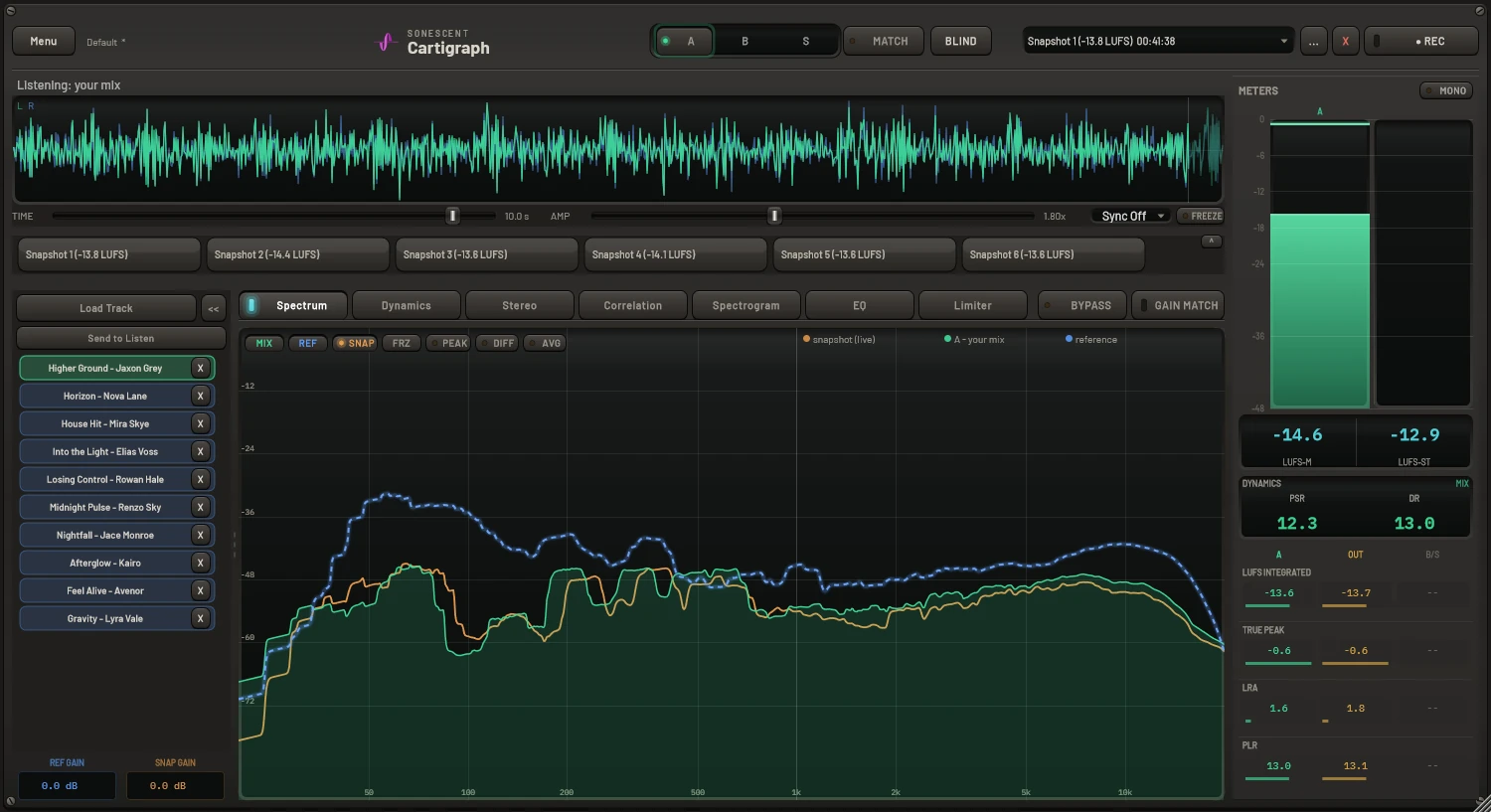Image resolution: width=1491 pixels, height=812 pixels.
Task: Remove the Afterglow - Kairo track
Action: pyautogui.click(x=201, y=563)
